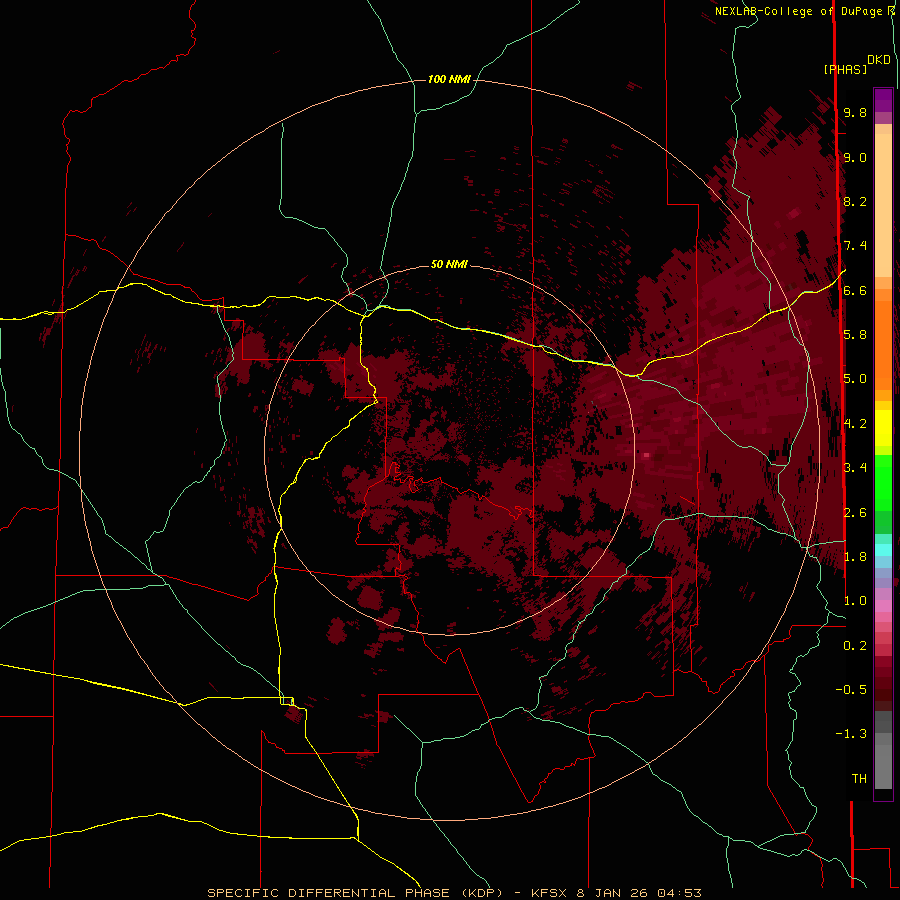Screen dimensions: 900x900
Task: Pick the pink segment of the color scale
Action: tap(883, 606)
